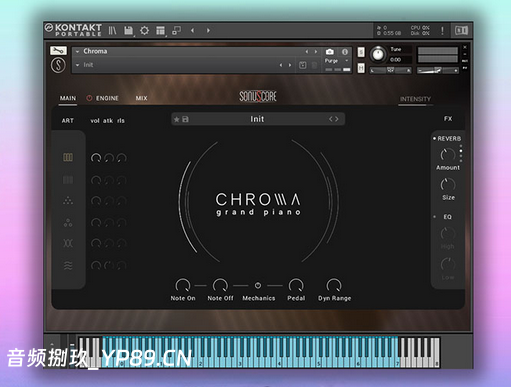Select the wavy lines articulation icon

(x=68, y=265)
